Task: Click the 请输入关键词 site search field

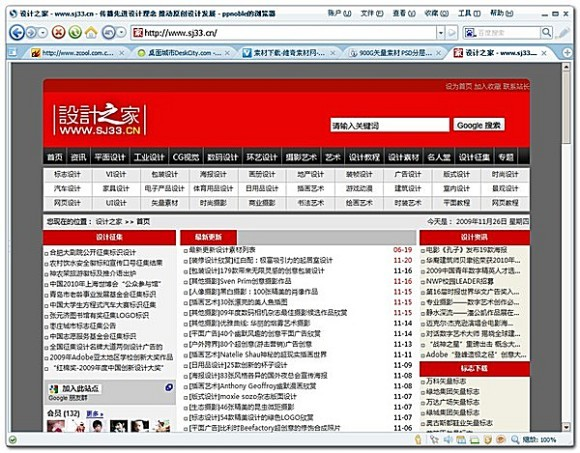Action: [x=390, y=125]
